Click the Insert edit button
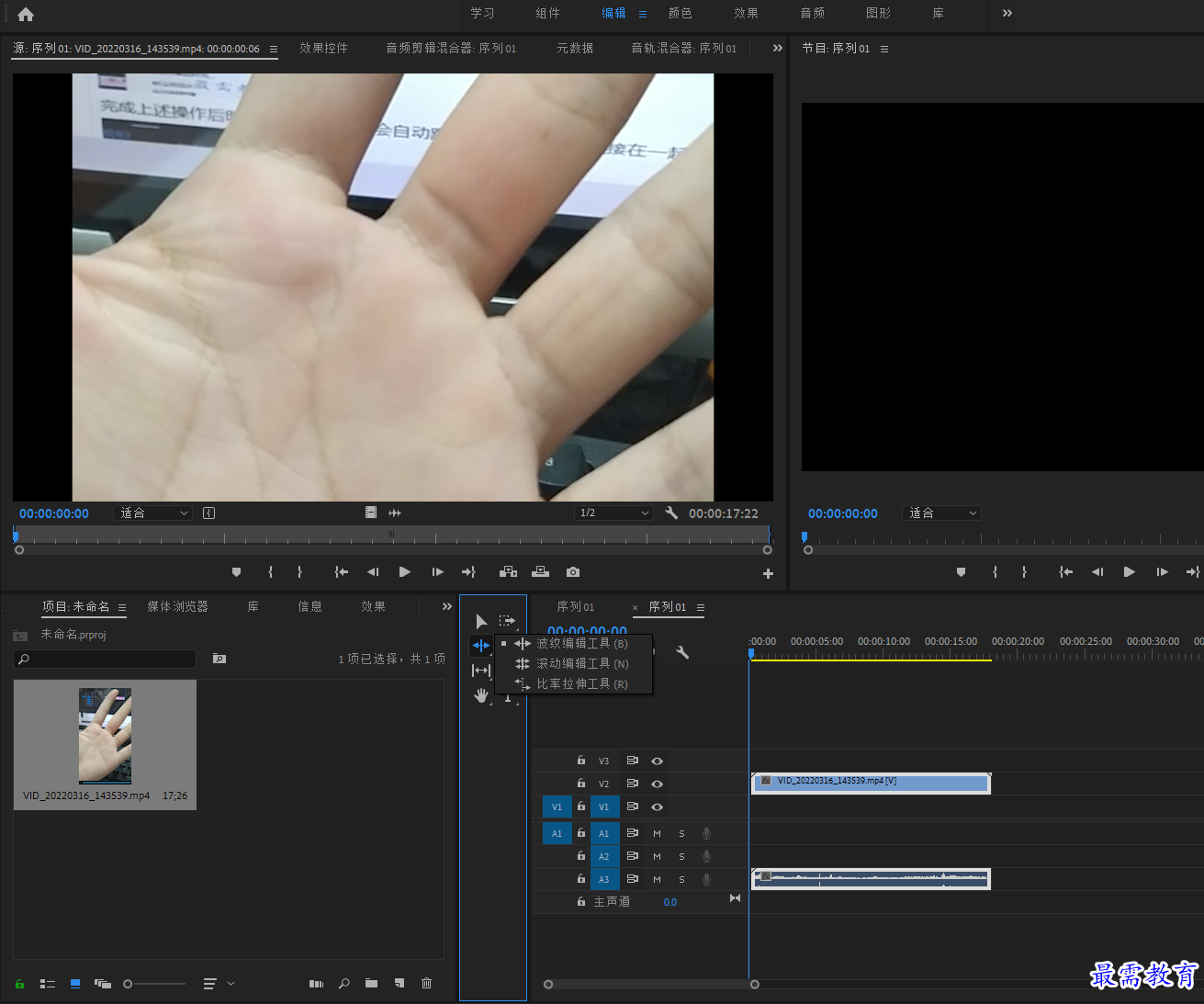The width and height of the screenshot is (1204, 1004). (508, 572)
